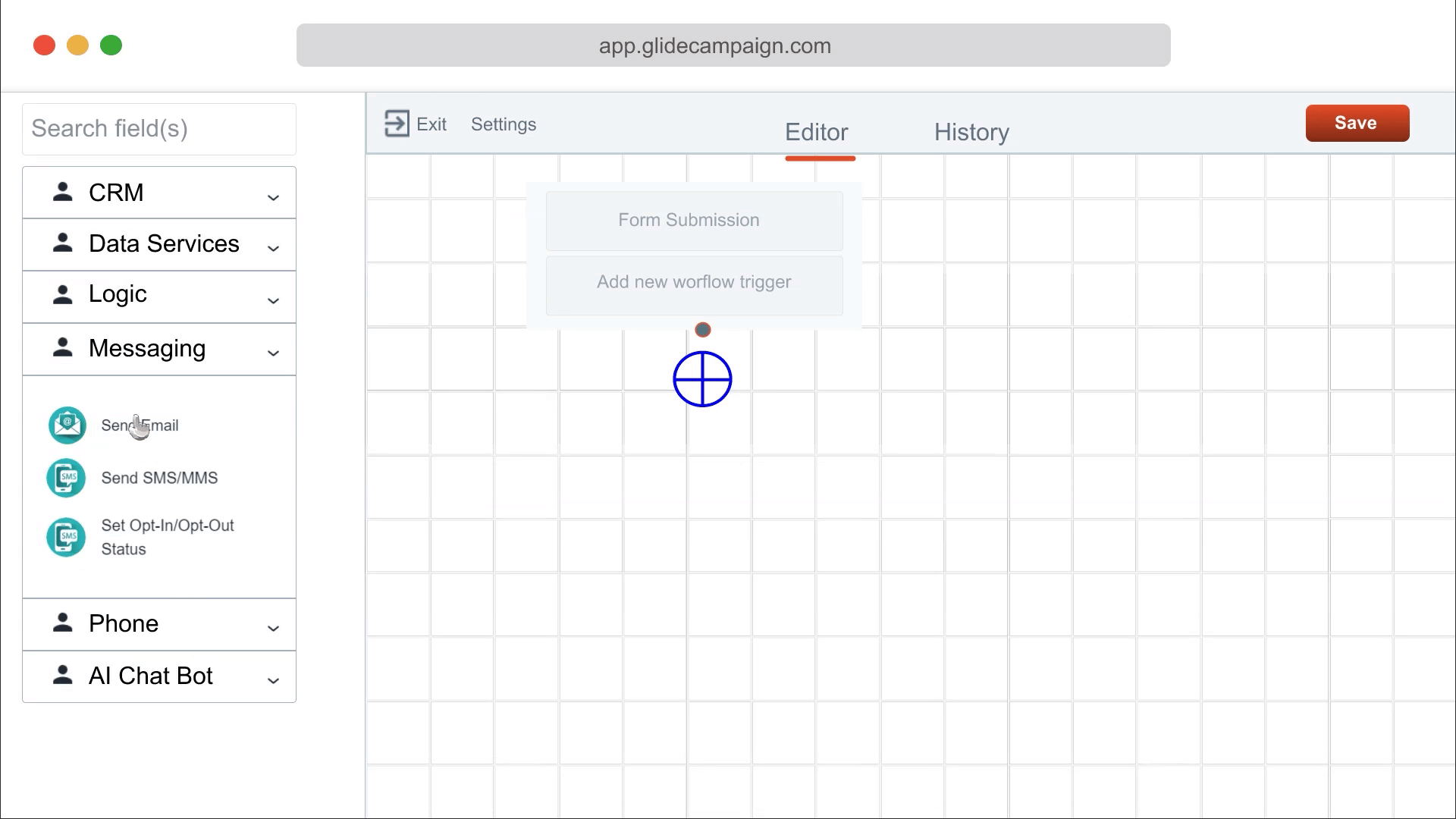Focus the Search field(s) input

click(x=159, y=129)
